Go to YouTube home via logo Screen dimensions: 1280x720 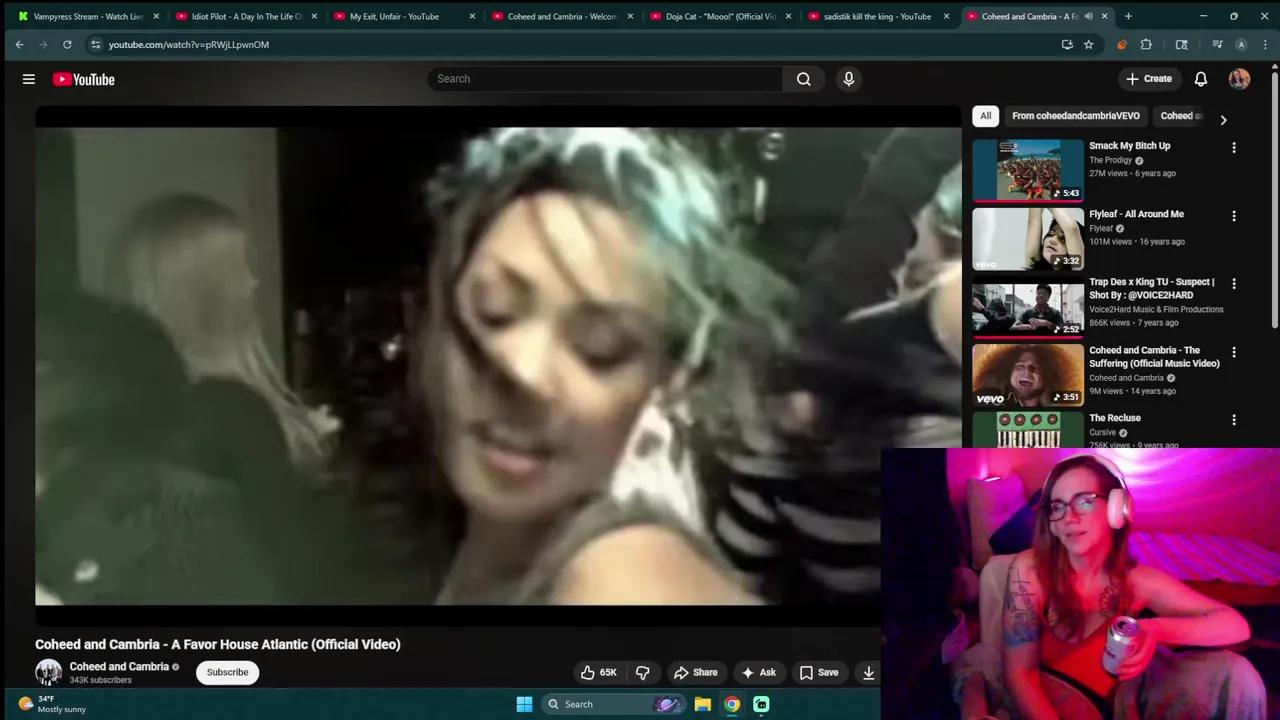click(84, 79)
